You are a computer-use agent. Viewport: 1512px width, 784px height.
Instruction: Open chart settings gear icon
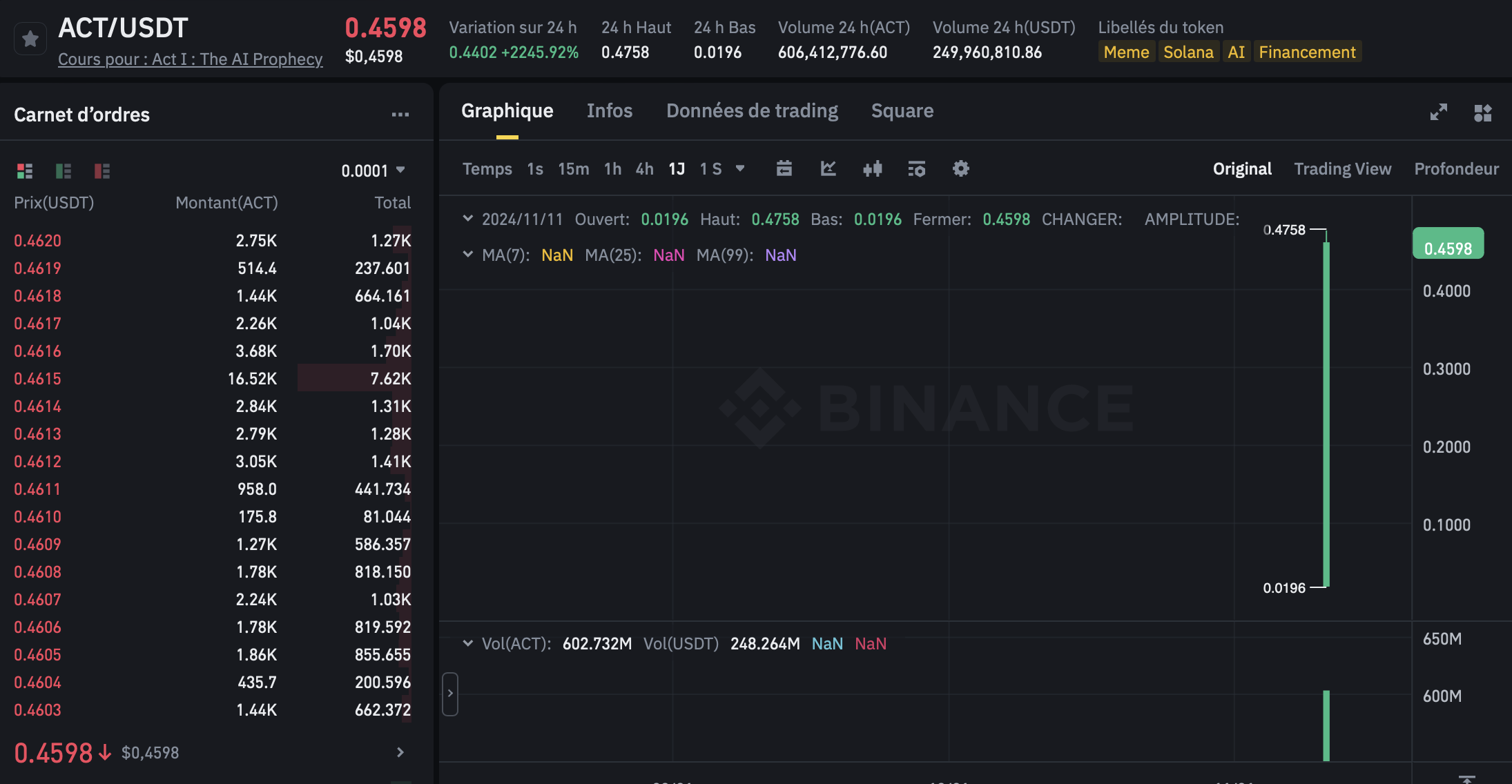[960, 168]
